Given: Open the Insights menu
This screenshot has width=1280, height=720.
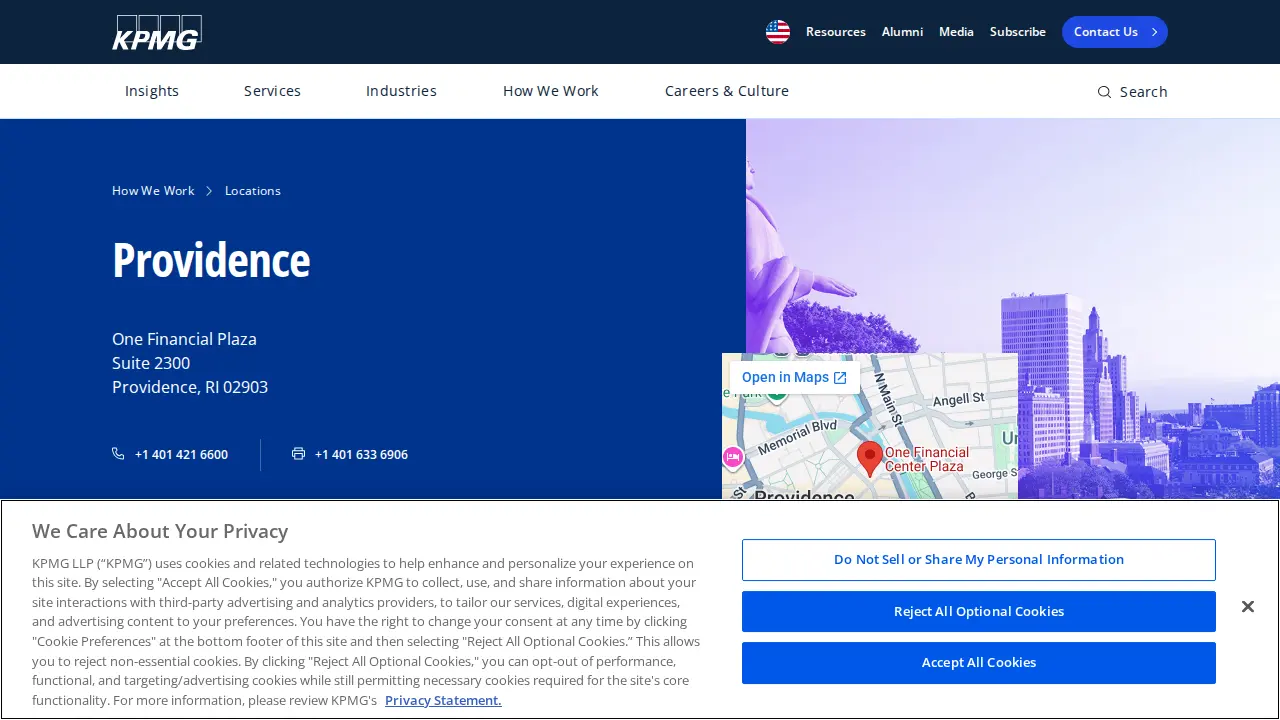Looking at the screenshot, I should (x=152, y=91).
